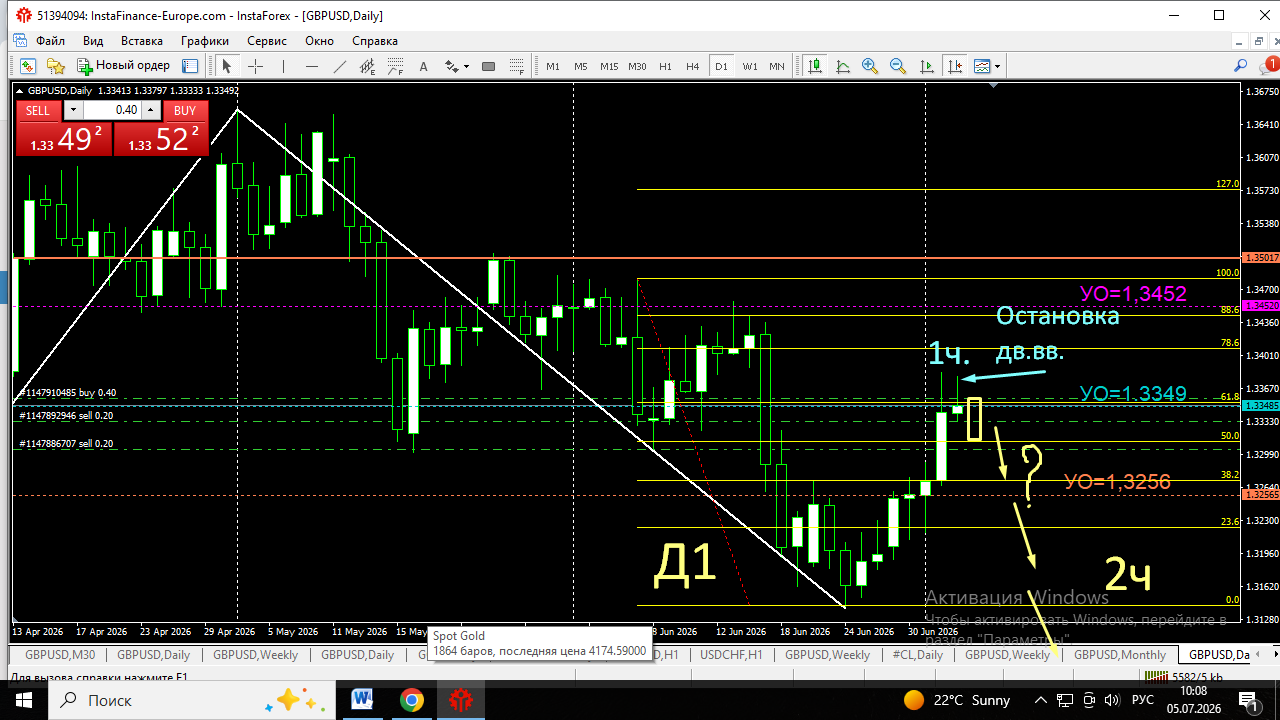Image resolution: width=1280 pixels, height=720 pixels.
Task: Switch timeframe to M1
Action: coord(553,66)
